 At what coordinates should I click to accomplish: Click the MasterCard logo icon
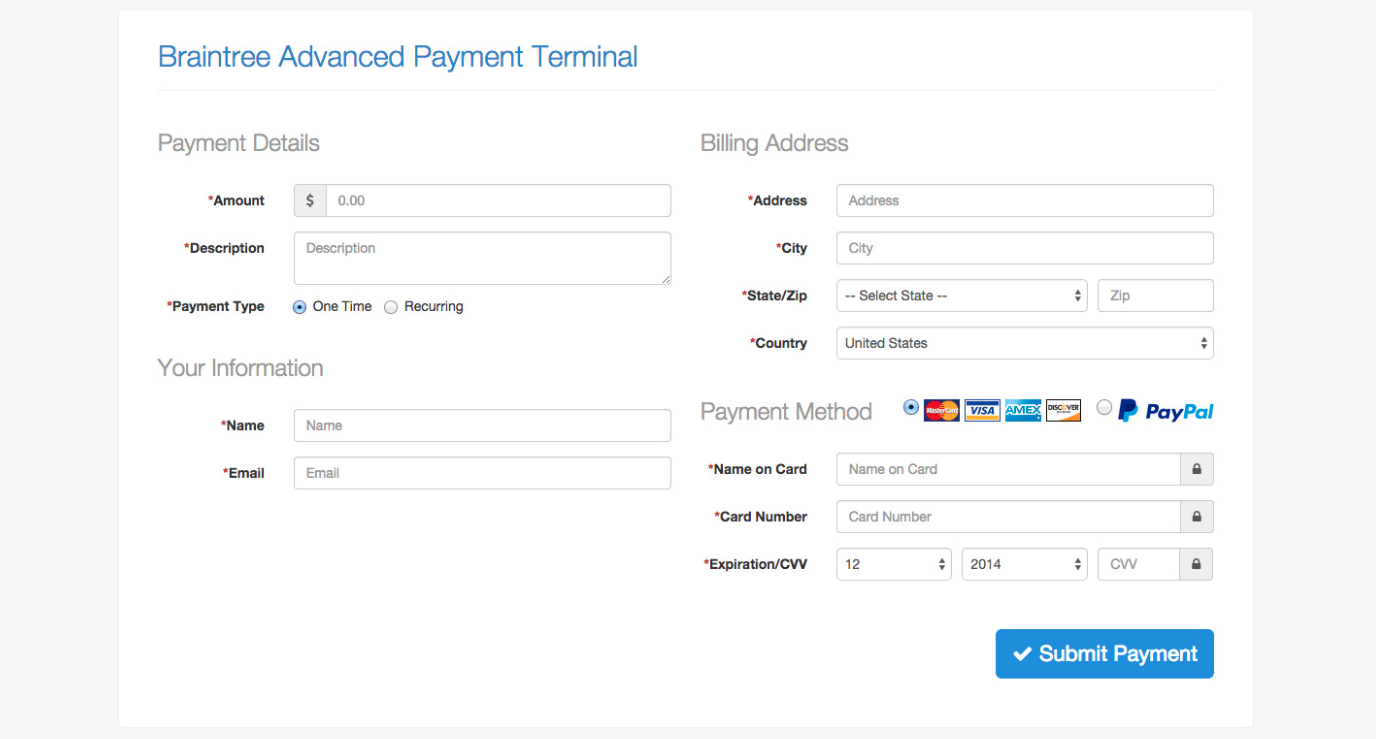click(941, 410)
